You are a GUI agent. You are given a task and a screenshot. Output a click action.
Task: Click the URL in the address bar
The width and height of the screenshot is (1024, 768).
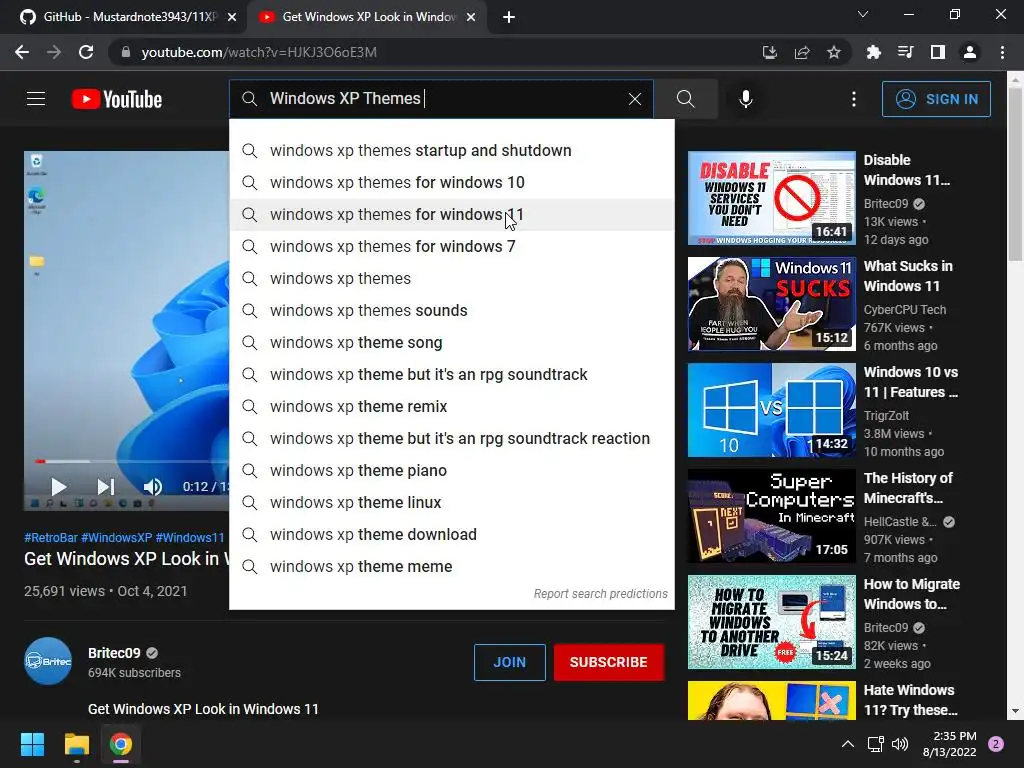coord(259,52)
